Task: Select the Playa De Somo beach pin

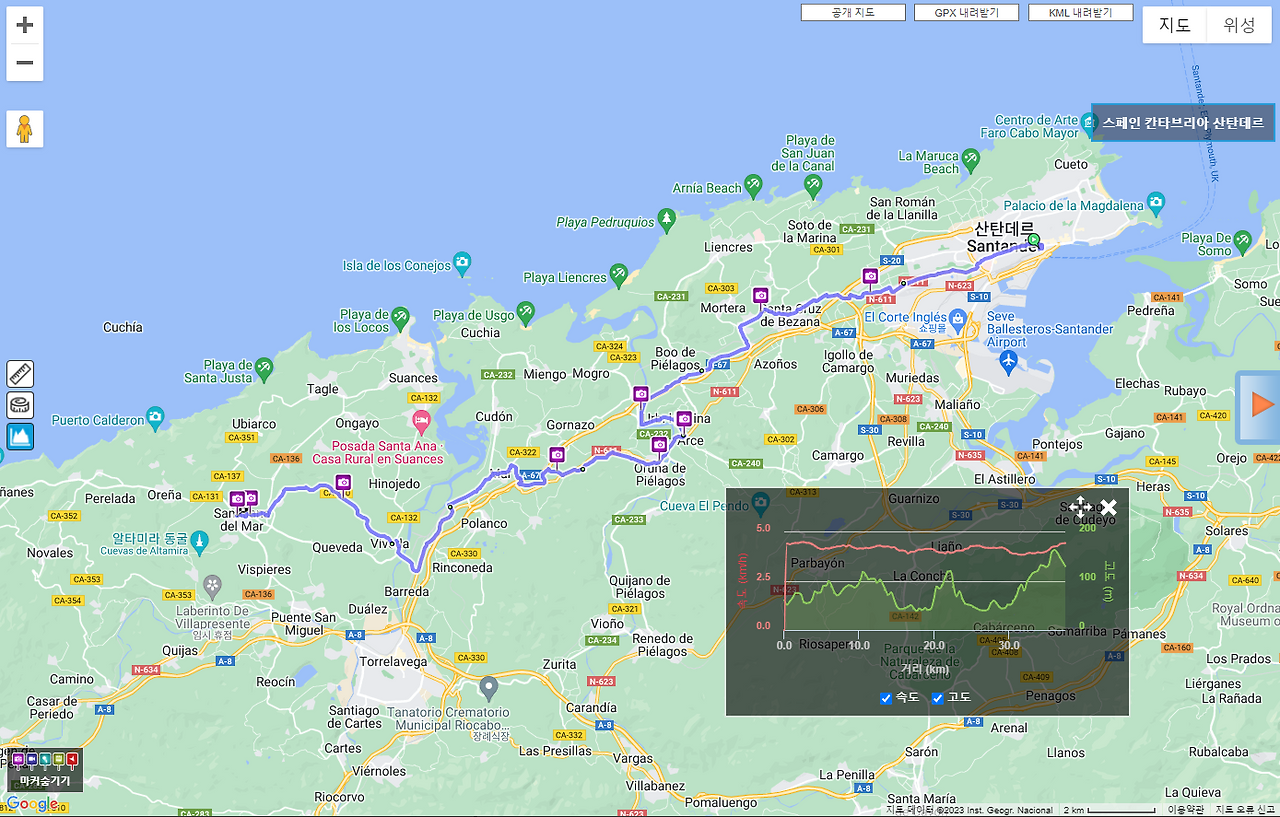Action: click(x=1242, y=240)
